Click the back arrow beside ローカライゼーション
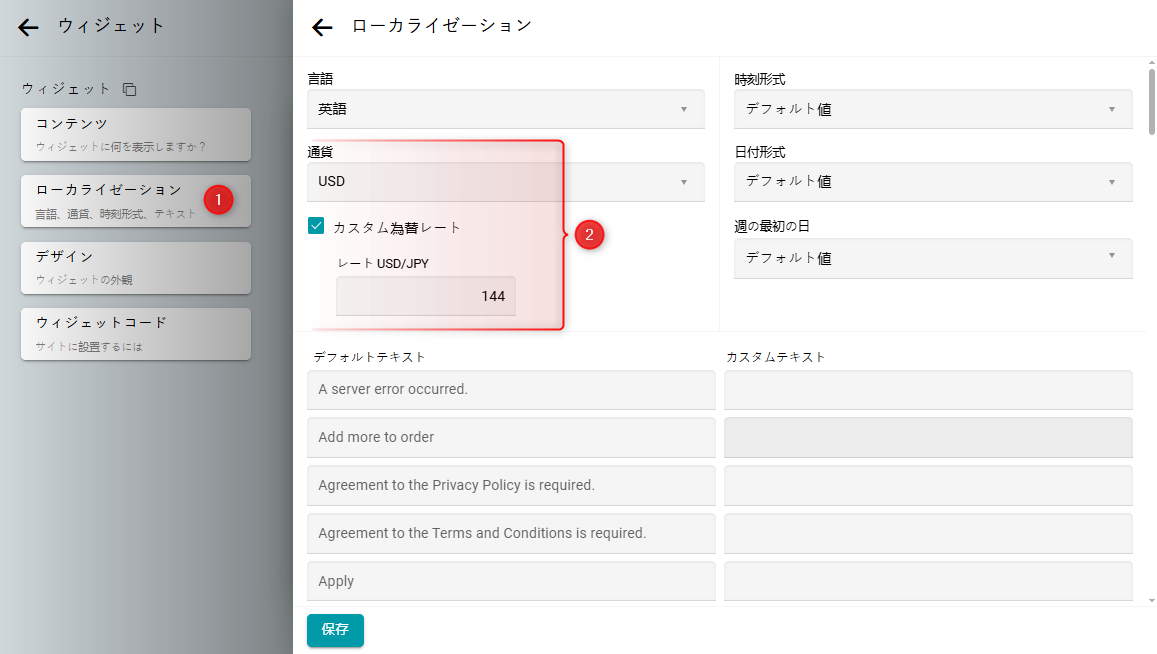Viewport: 1157px width, 654px height. [322, 28]
